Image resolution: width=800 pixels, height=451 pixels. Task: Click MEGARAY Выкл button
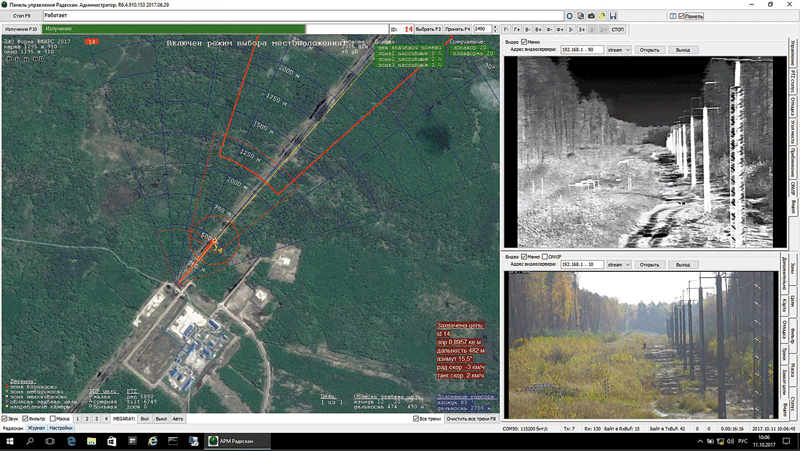pos(161,419)
